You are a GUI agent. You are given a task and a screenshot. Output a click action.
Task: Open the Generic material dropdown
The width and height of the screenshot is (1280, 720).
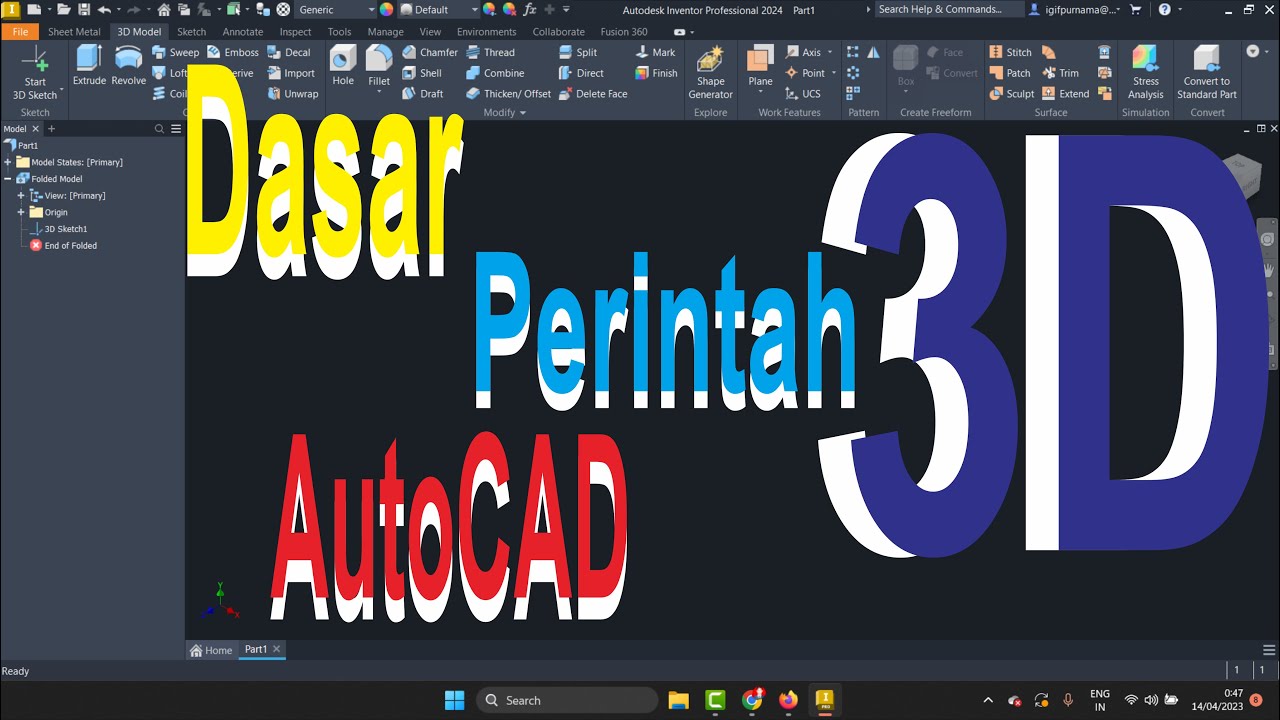tap(337, 9)
